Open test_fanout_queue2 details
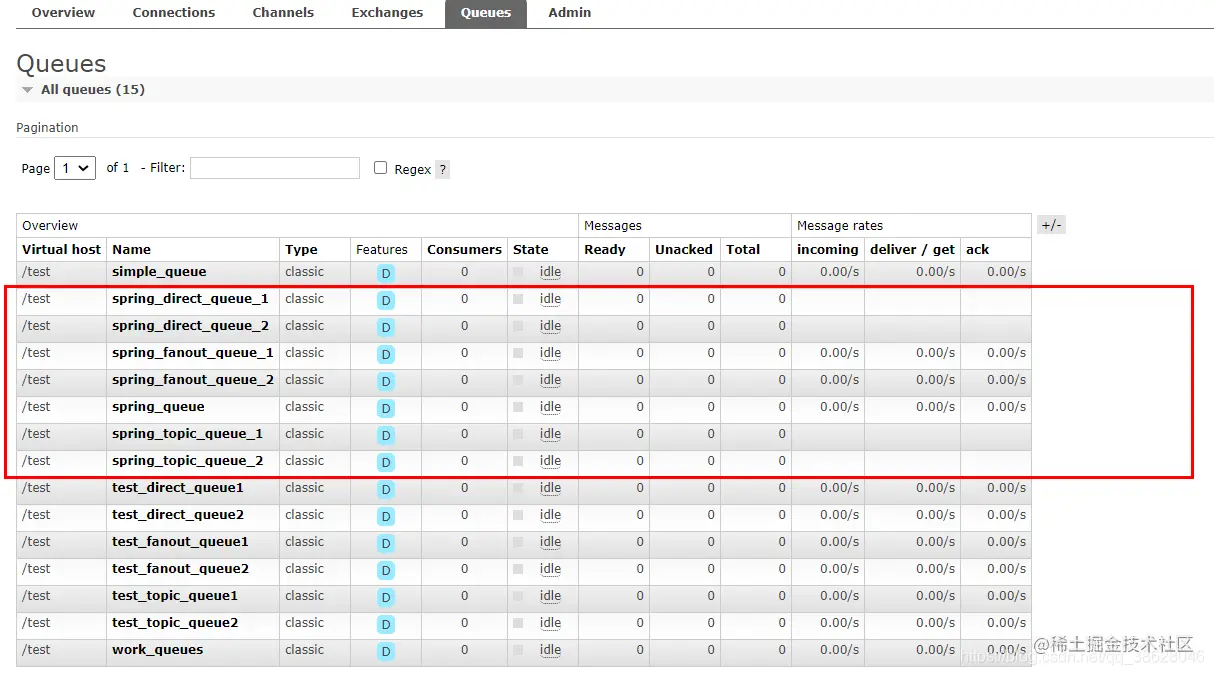The image size is (1214, 675). tap(180, 569)
